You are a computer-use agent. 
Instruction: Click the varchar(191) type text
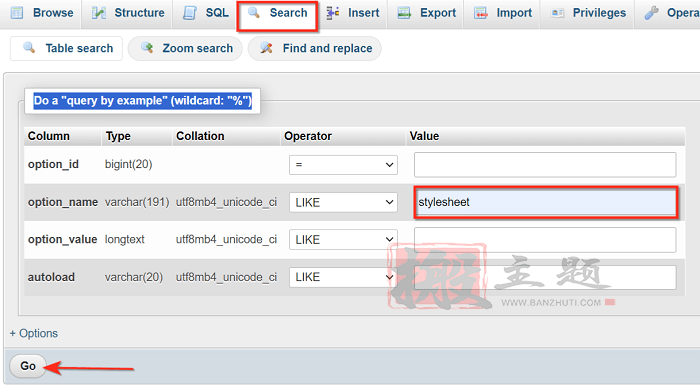(x=137, y=202)
